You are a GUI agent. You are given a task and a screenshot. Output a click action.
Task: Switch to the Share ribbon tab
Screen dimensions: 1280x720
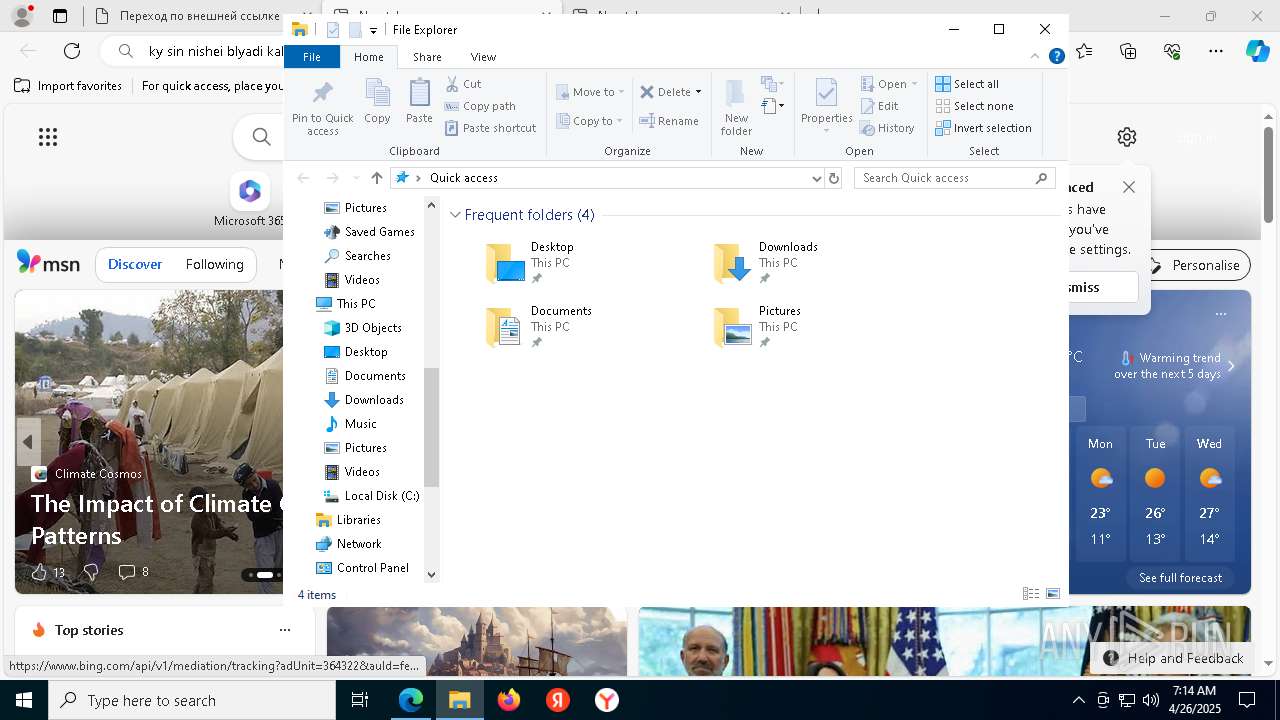(427, 57)
